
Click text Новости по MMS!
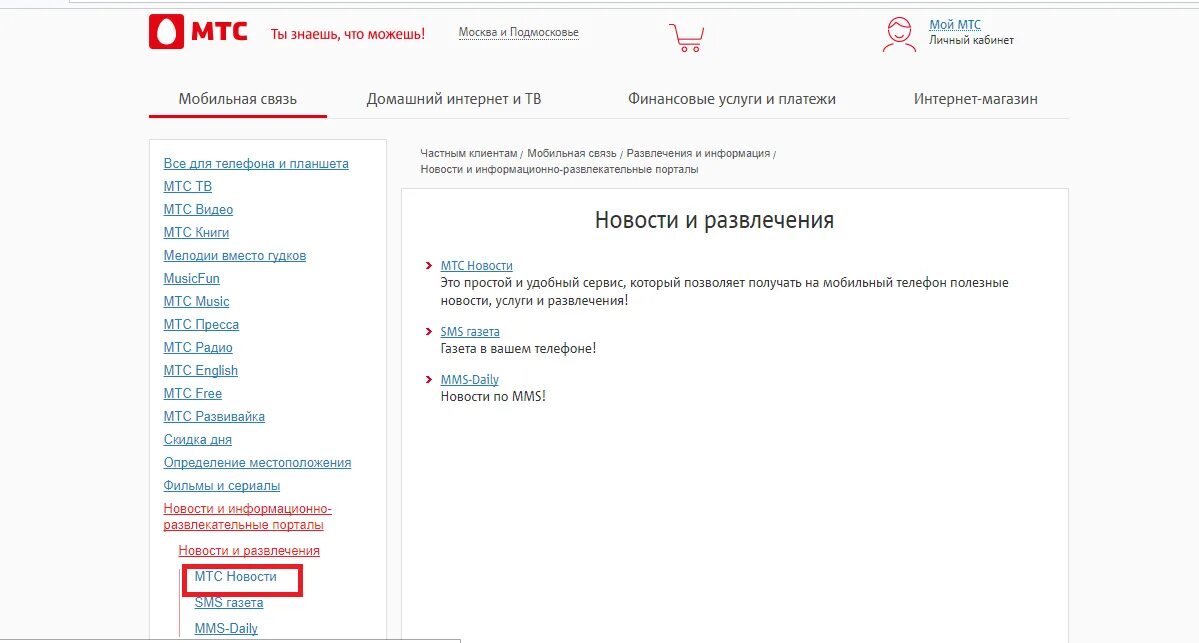(493, 396)
